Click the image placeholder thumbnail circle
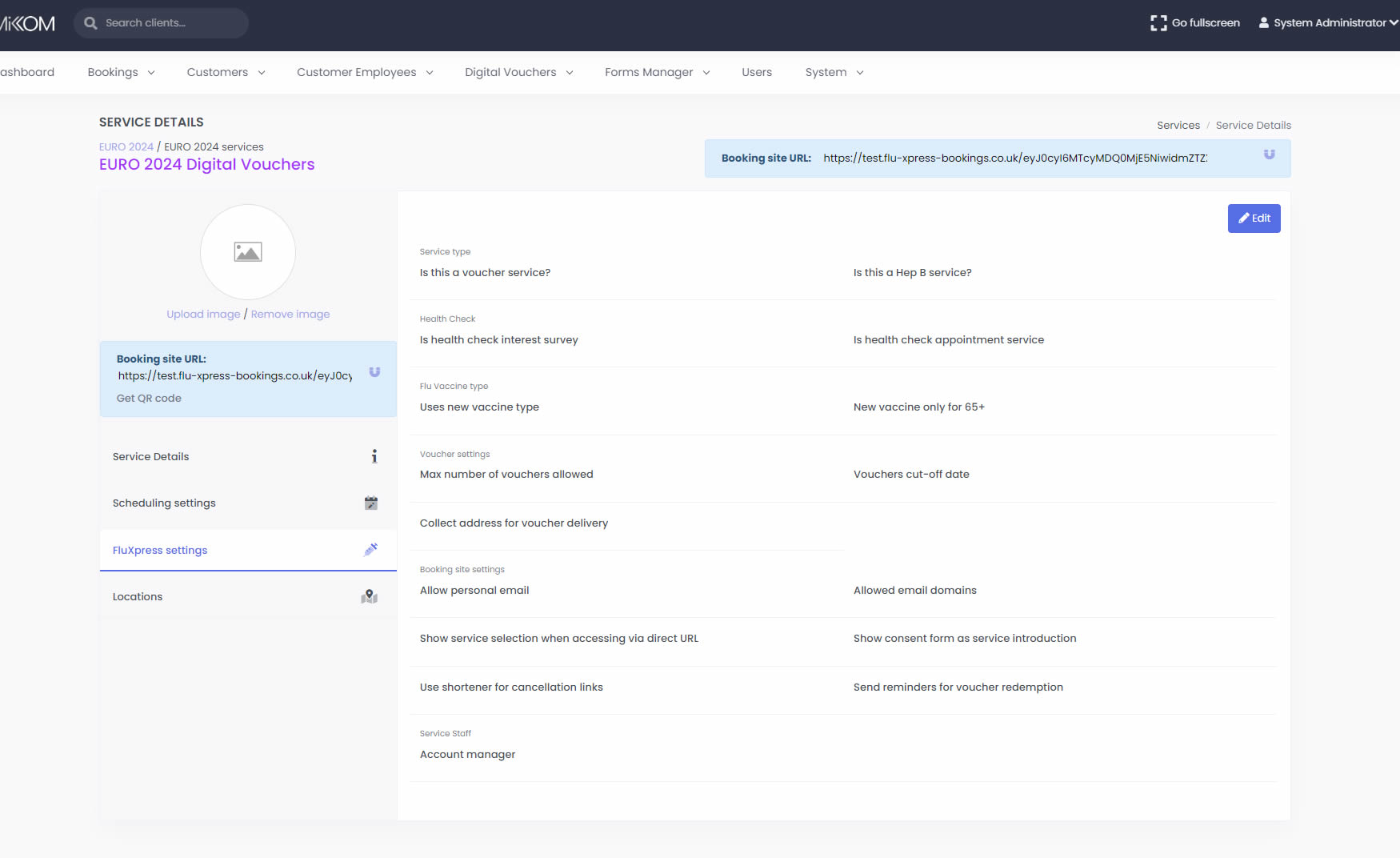The width and height of the screenshot is (1400, 858). 248,252
